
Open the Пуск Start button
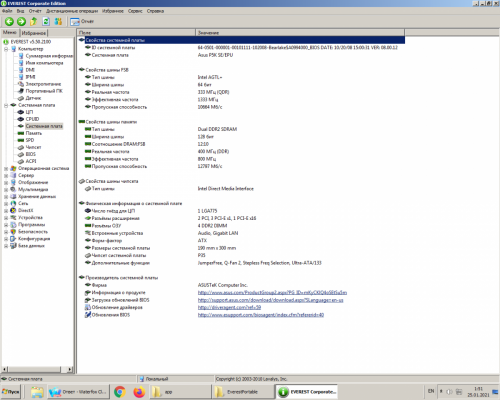[x=11, y=392]
